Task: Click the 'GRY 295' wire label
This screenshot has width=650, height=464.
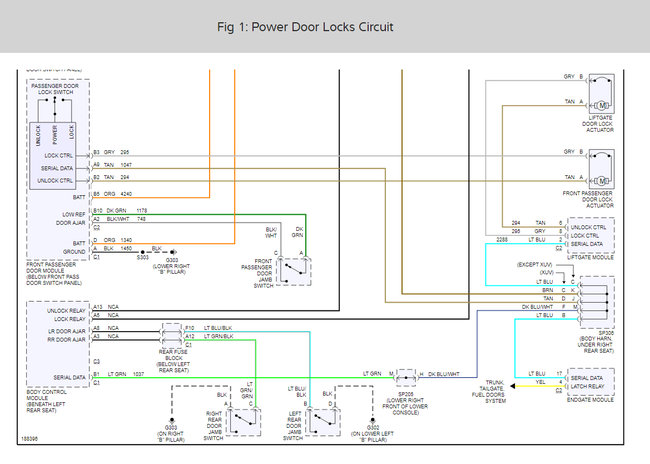Action: click(x=116, y=152)
